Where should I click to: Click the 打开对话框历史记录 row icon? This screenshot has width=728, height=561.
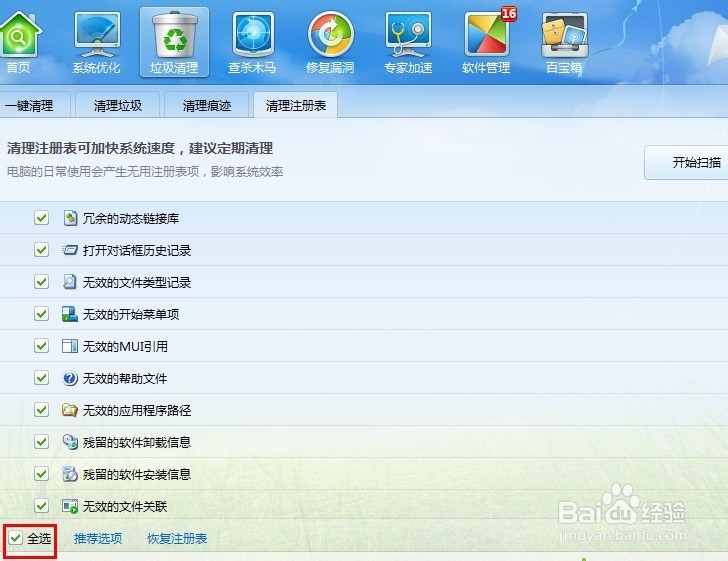click(70, 250)
